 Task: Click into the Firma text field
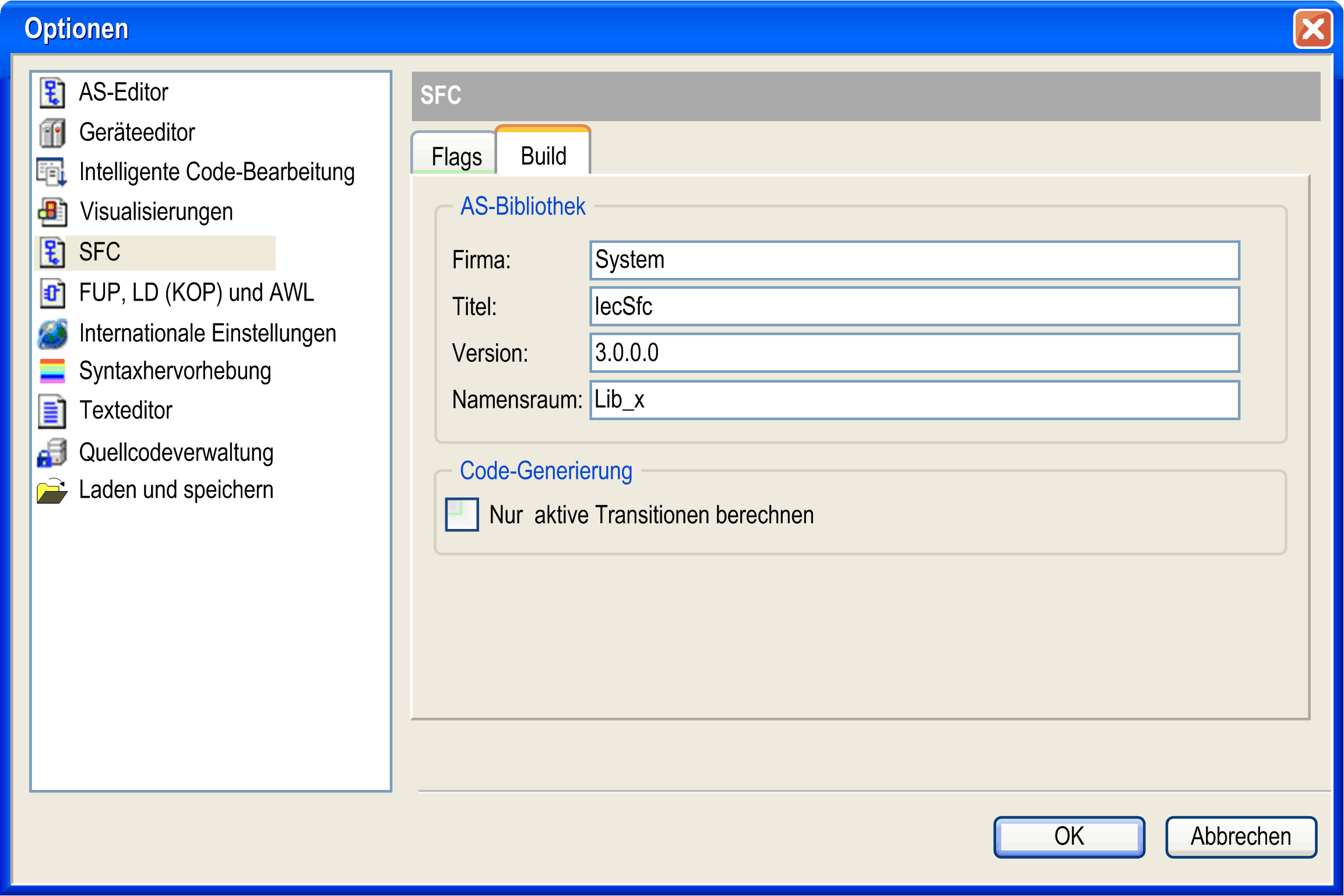click(914, 260)
